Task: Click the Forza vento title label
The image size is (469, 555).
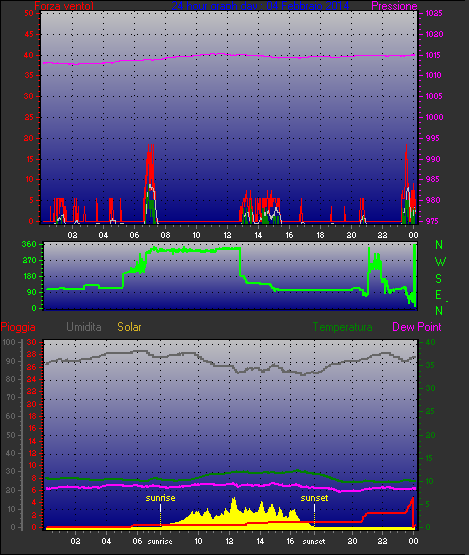Action: pyautogui.click(x=64, y=6)
